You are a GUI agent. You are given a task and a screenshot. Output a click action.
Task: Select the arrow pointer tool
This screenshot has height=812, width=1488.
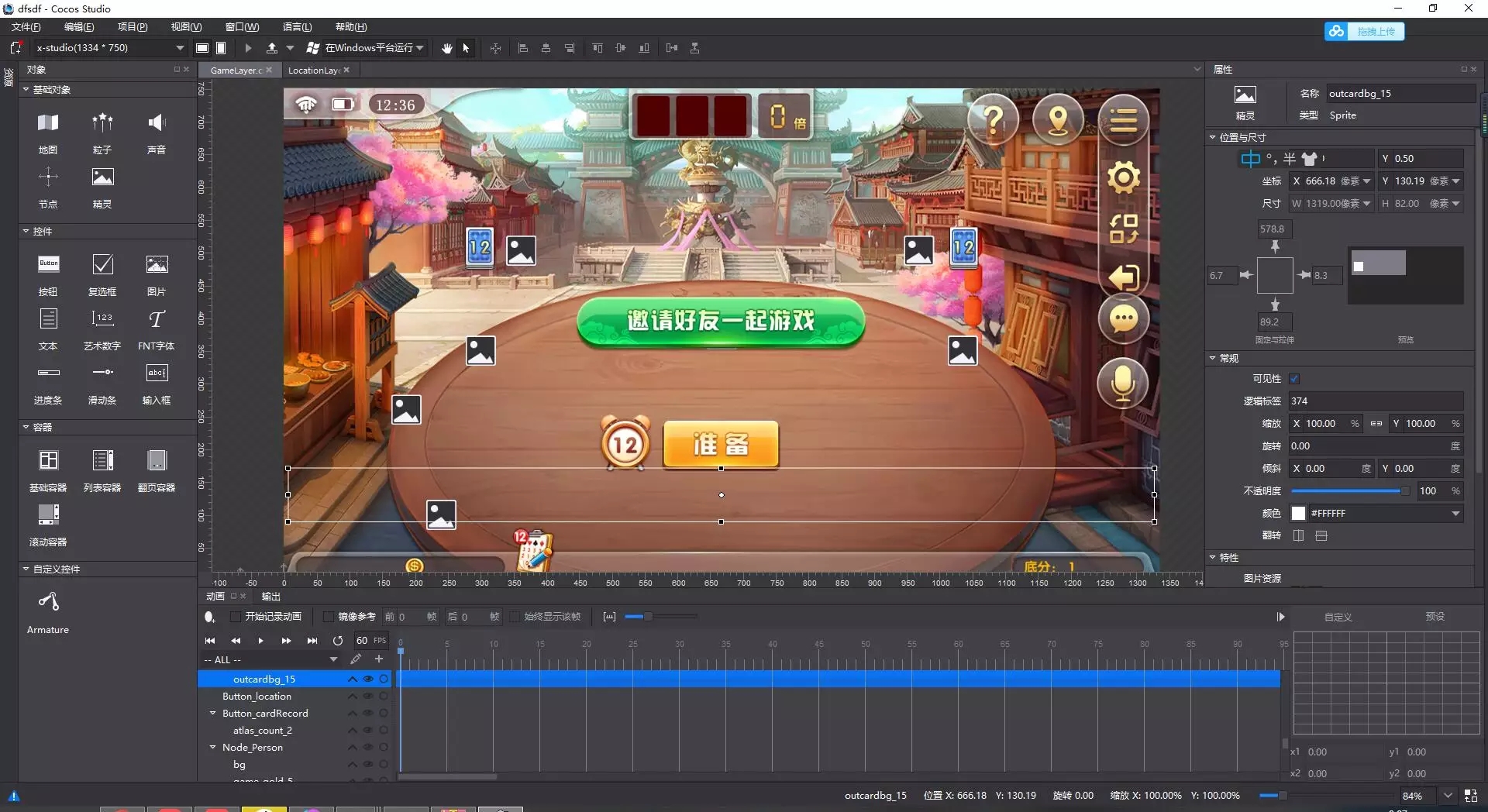point(466,48)
